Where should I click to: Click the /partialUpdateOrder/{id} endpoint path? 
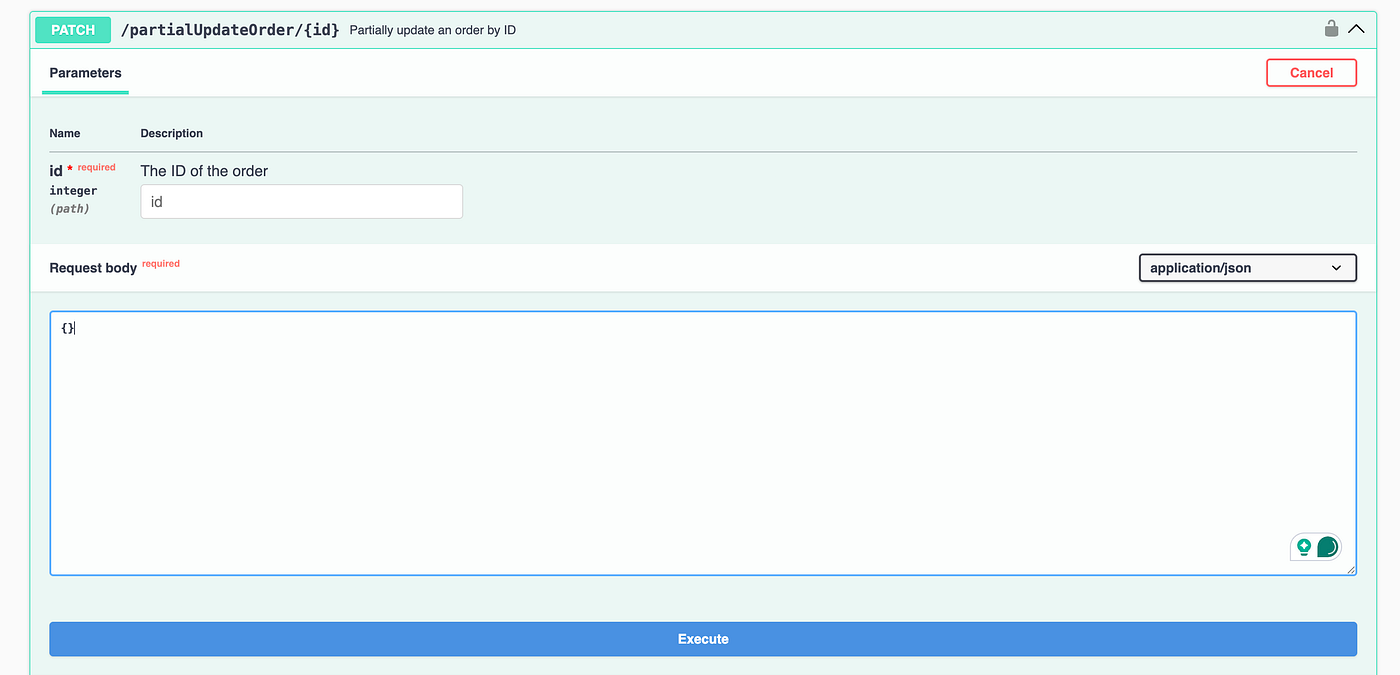click(229, 30)
